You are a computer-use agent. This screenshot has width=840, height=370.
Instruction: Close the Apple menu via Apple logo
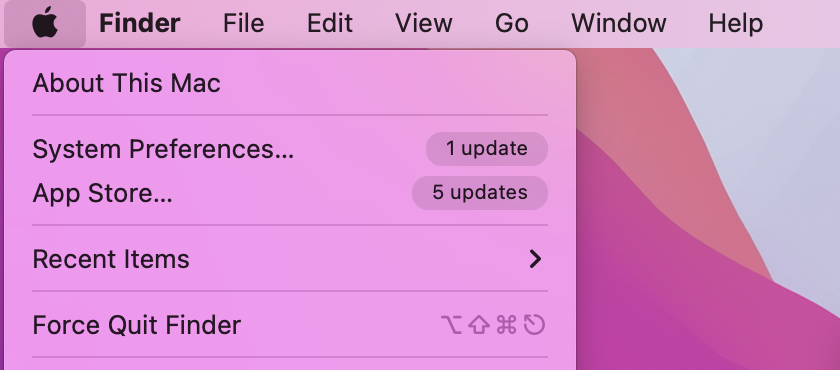click(x=45, y=24)
